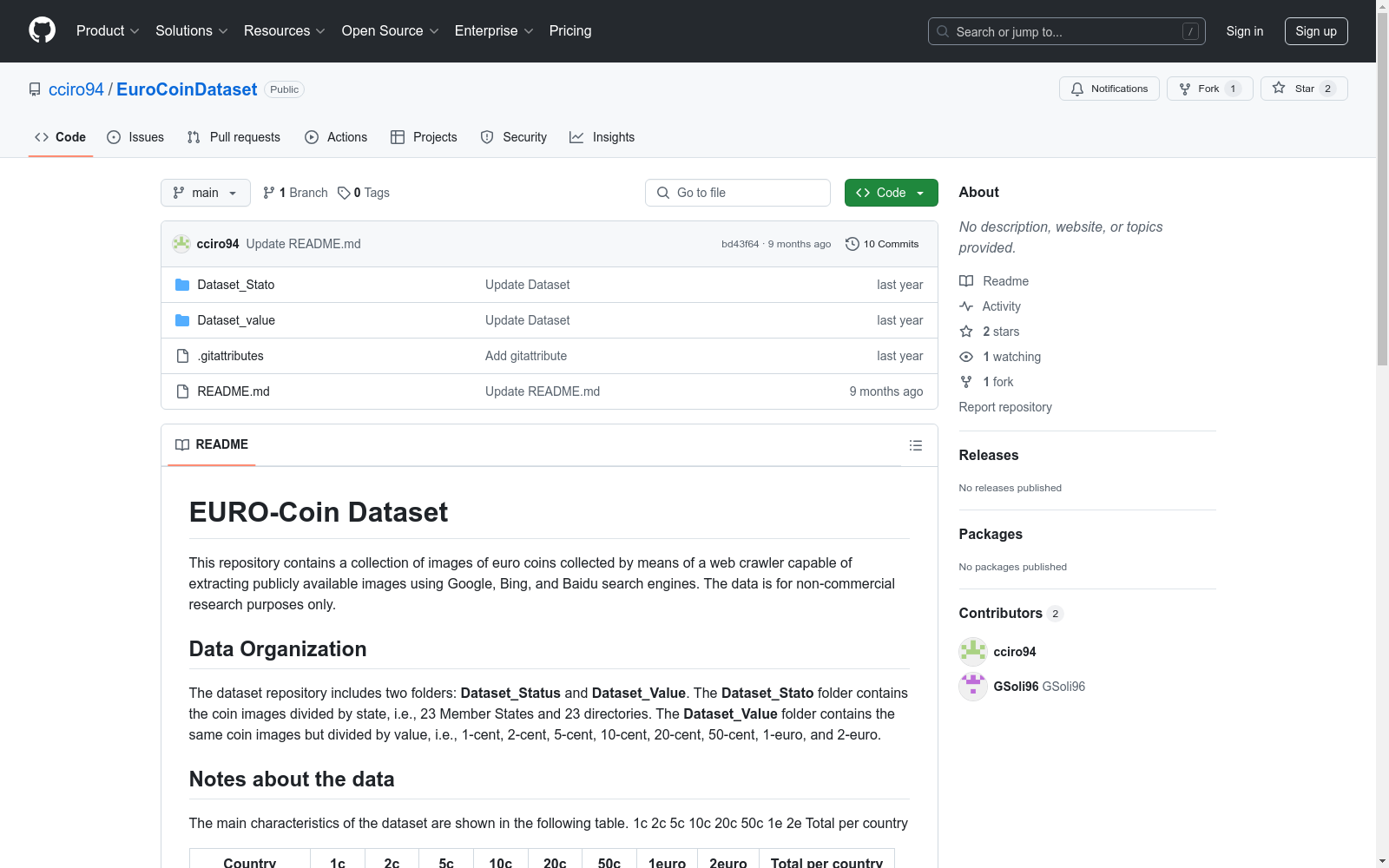Expand the Open Source menu
The width and height of the screenshot is (1389, 868).
(x=391, y=31)
